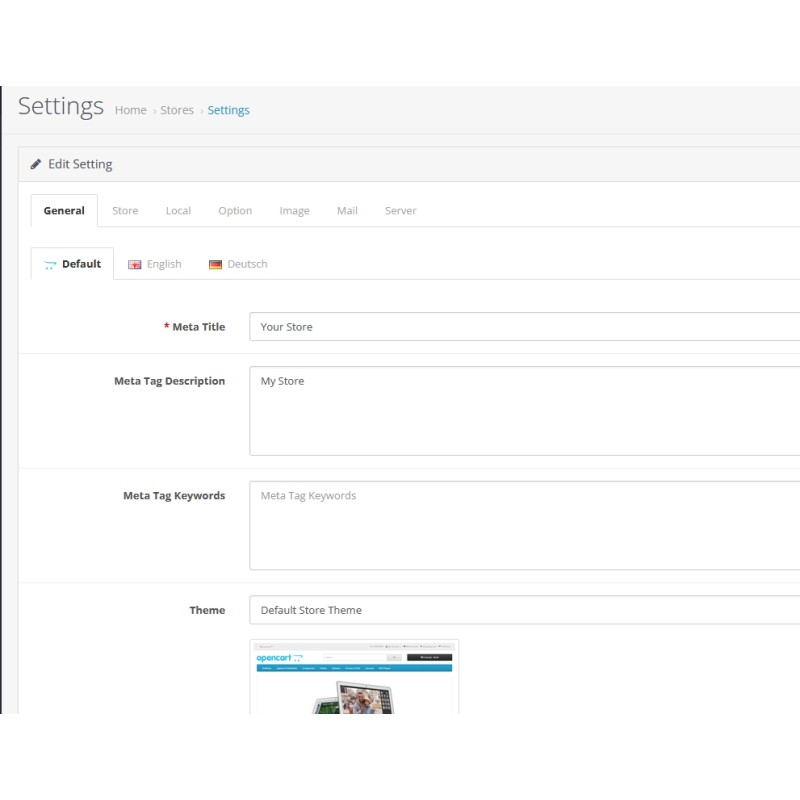Image resolution: width=800 pixels, height=800 pixels.
Task: Open the Option settings tab
Action: click(235, 211)
